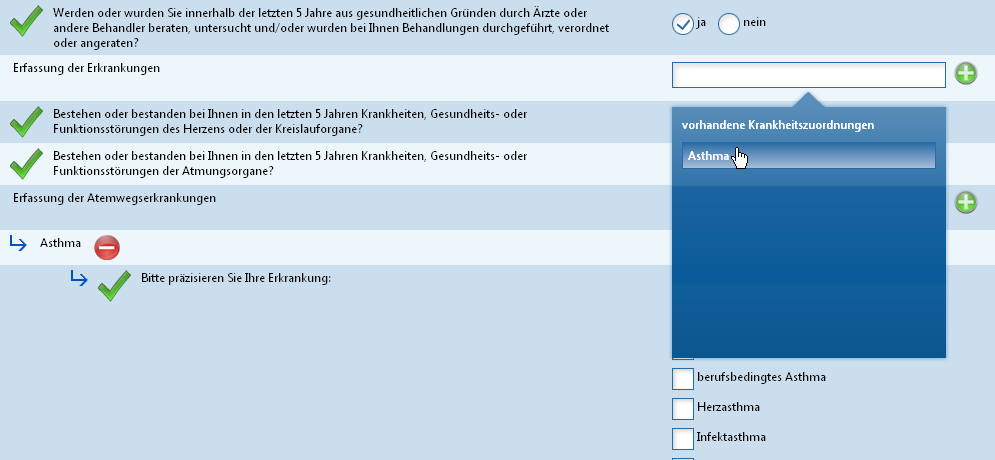995x460 pixels.
Task: Click green checkmark beside Ärzte consultation question
Action: 27,21
